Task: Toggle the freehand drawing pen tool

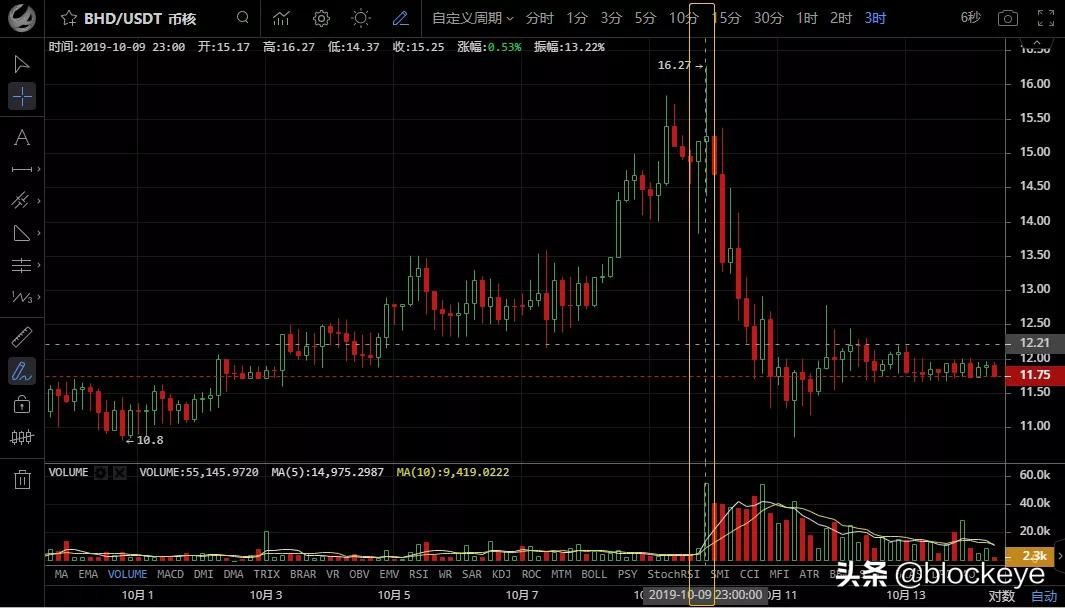Action: coord(22,371)
